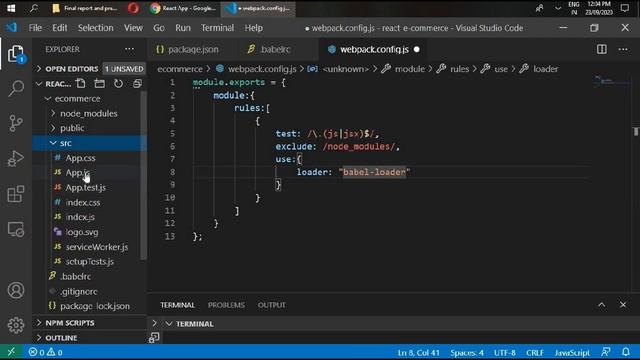
Task: Change line endings via CRLF
Action: coord(535,352)
